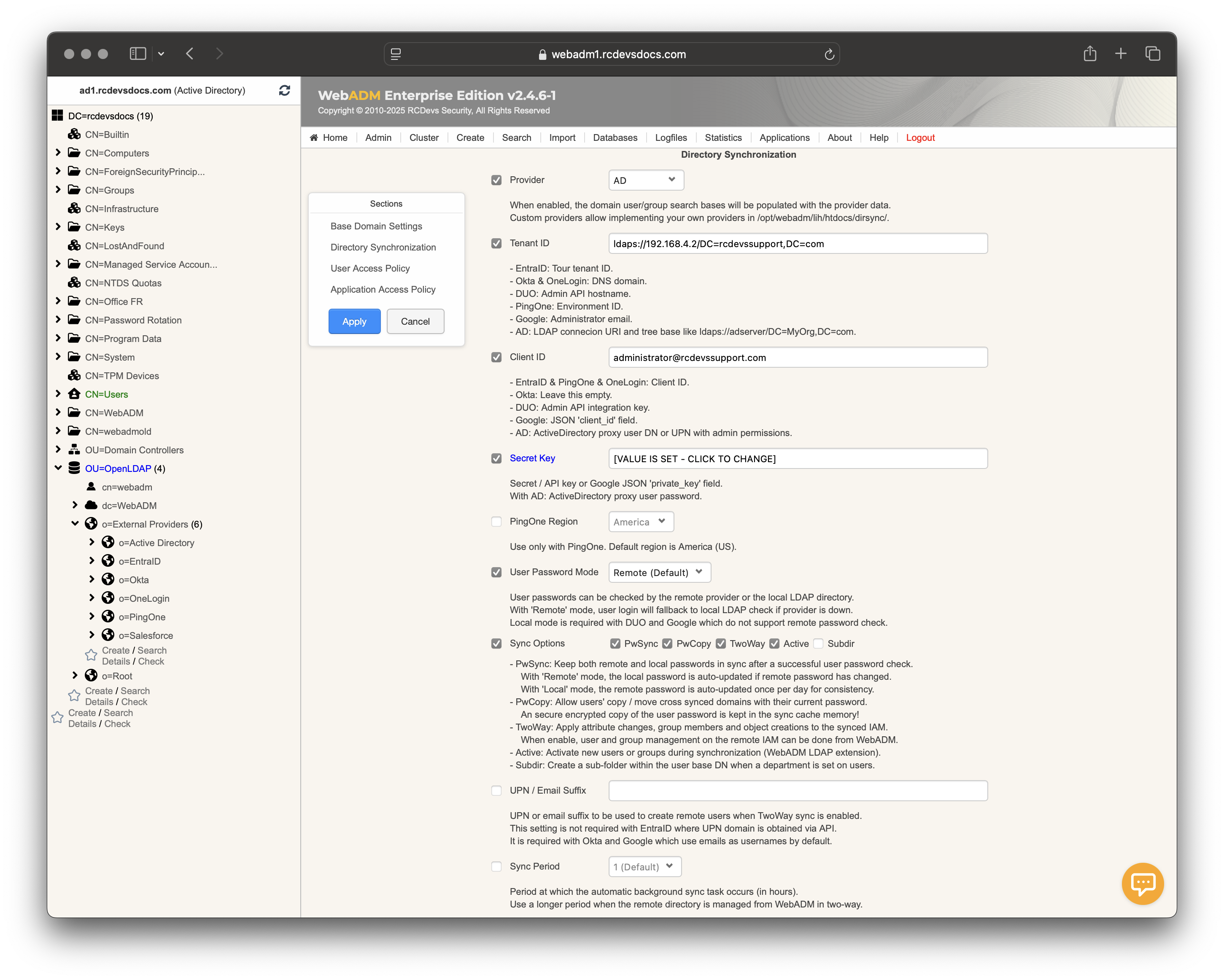This screenshot has height=980, width=1224.
Task: Expand the CN=WebADM tree node
Action: point(58,412)
